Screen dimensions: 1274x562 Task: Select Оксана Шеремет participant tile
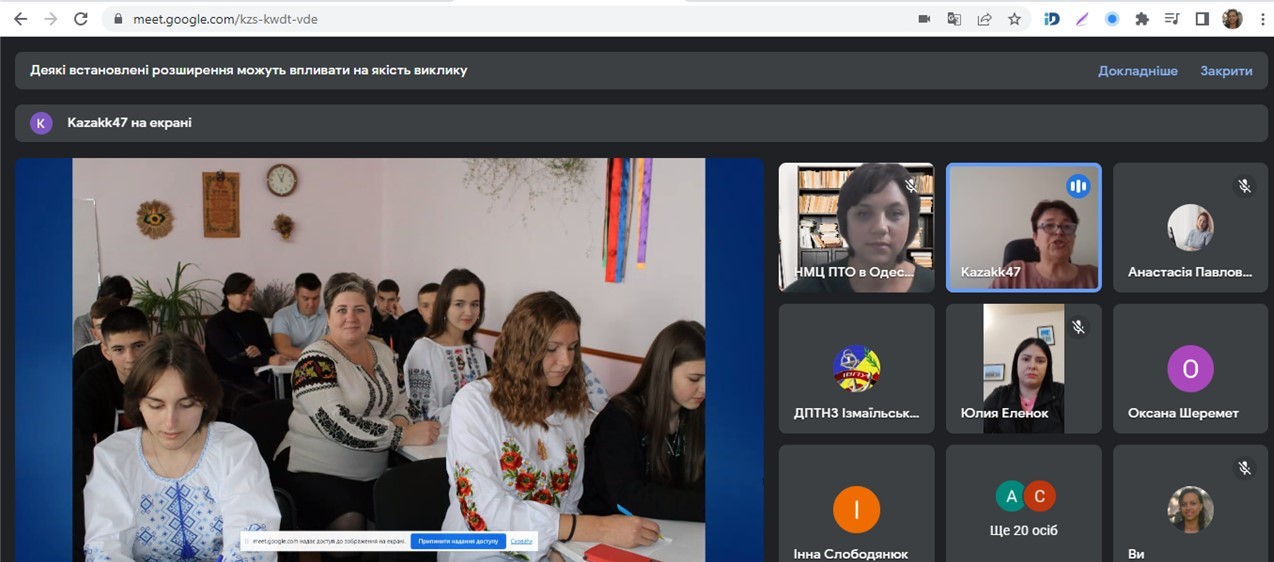[x=1190, y=369]
